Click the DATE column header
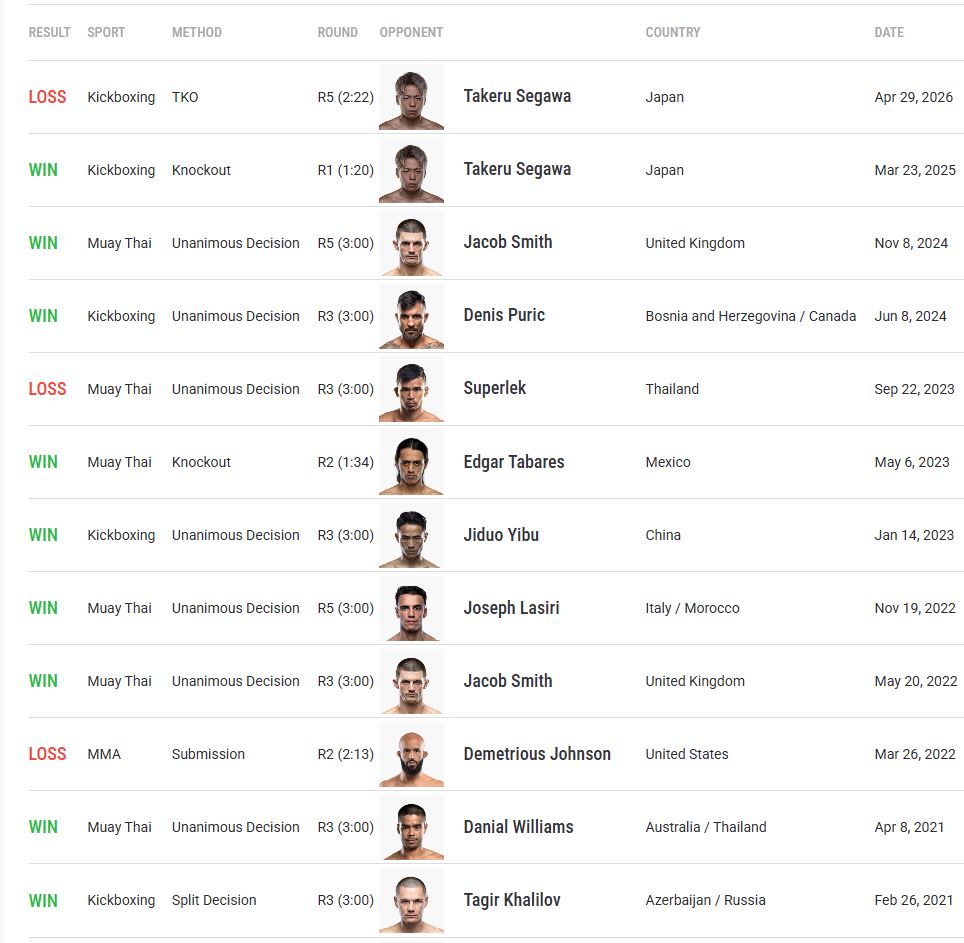 (889, 32)
